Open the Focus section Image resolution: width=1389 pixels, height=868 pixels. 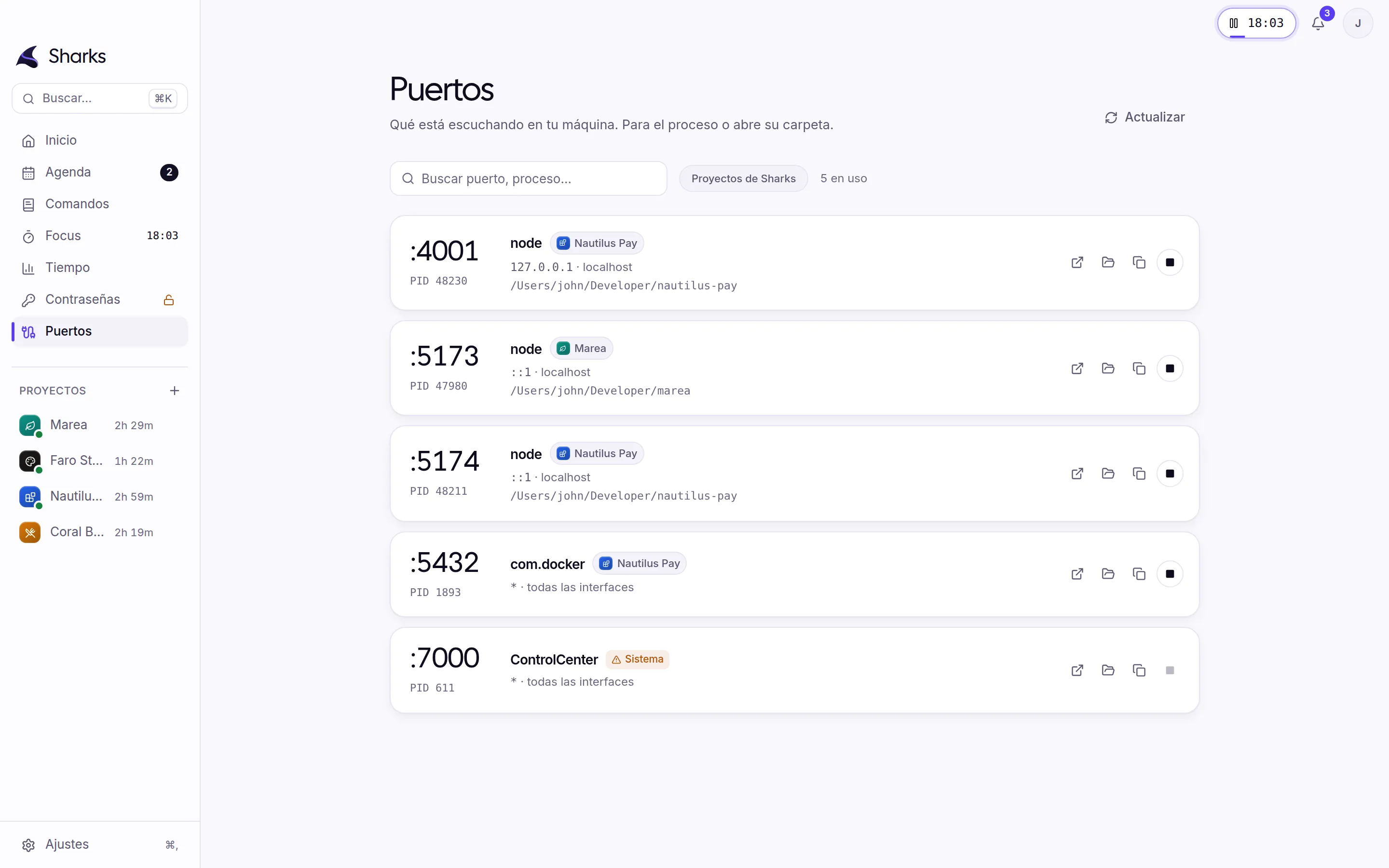pos(100,236)
